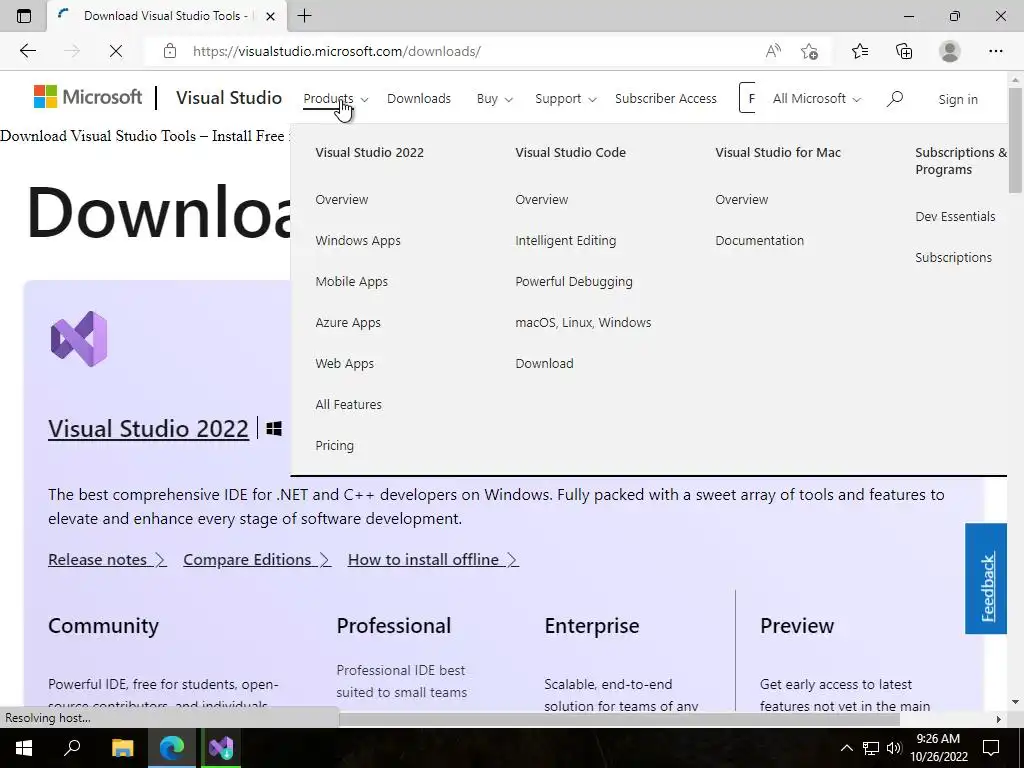This screenshot has width=1024, height=768.
Task: Open the Release notes link
Action: tap(107, 560)
